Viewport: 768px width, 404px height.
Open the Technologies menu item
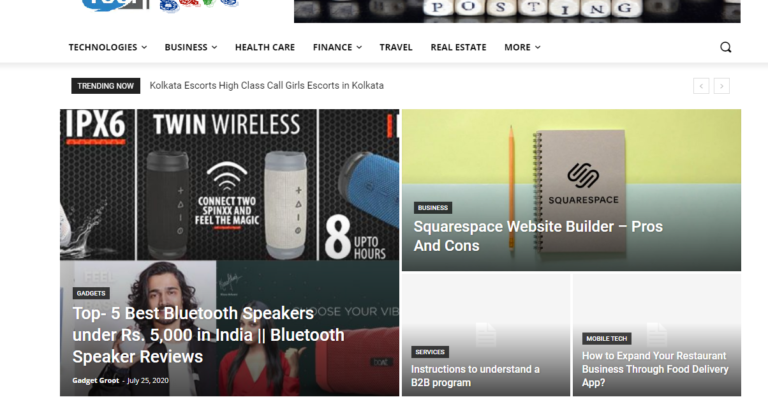[x=103, y=47]
